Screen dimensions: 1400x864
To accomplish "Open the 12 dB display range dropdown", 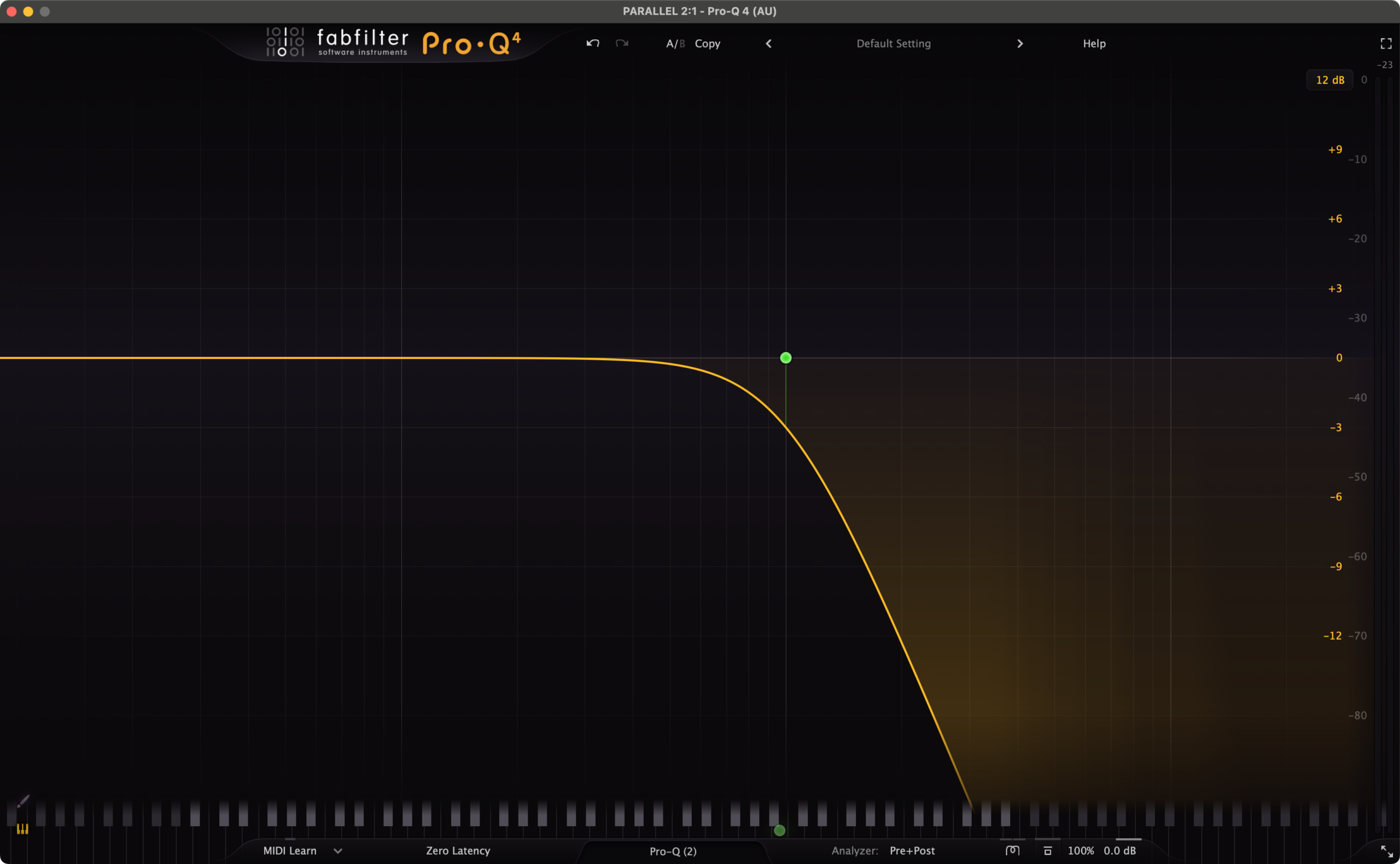I will (x=1330, y=80).
